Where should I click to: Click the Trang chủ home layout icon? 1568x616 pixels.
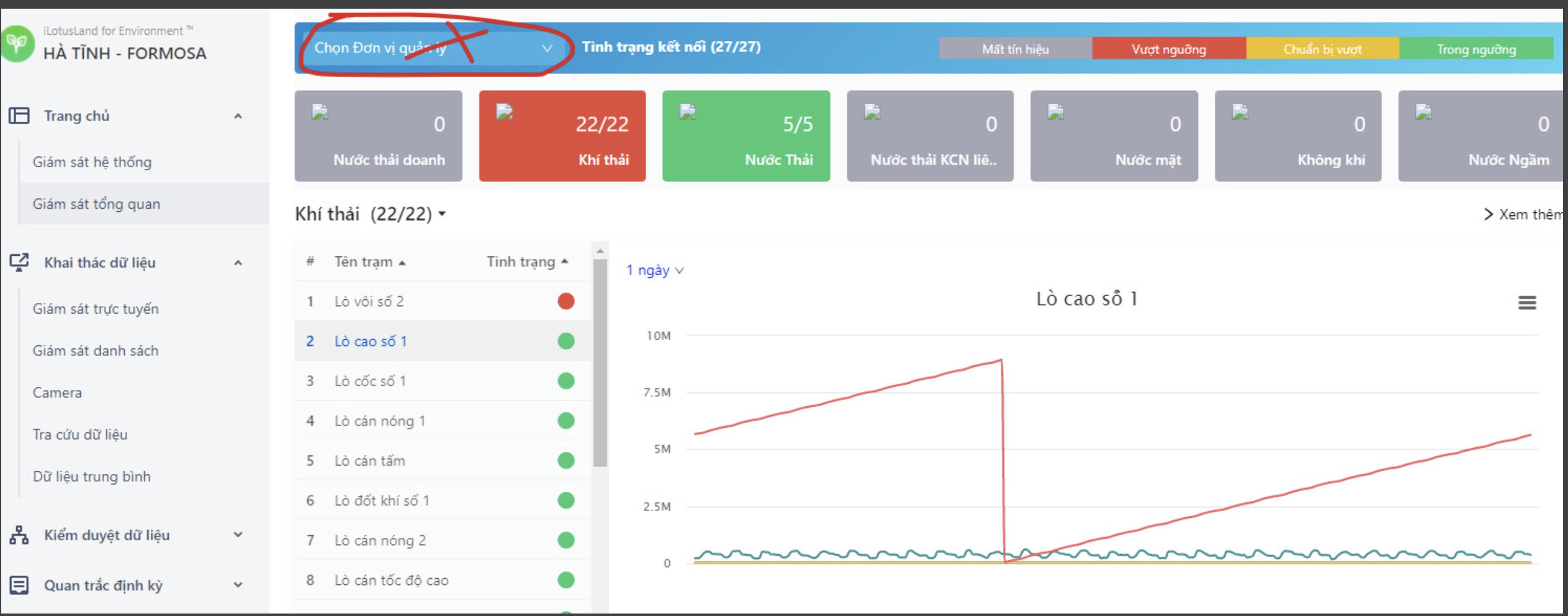click(x=19, y=115)
